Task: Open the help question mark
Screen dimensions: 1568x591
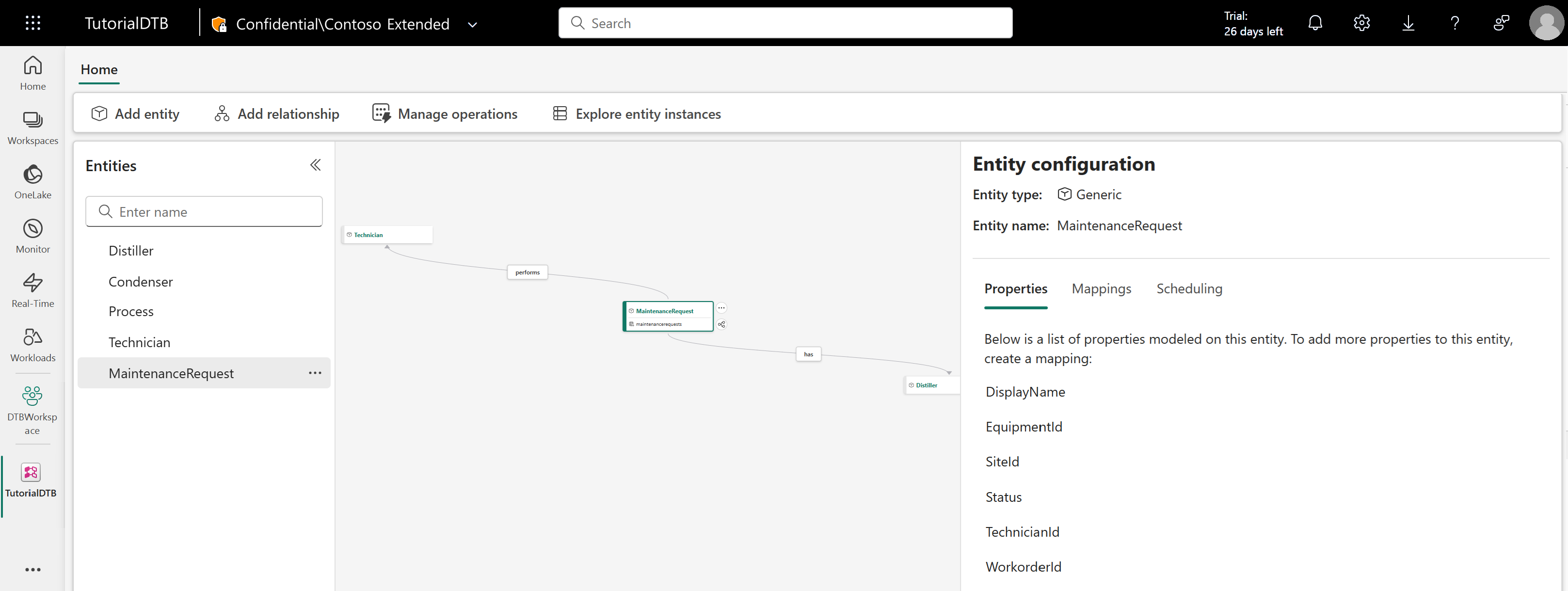Action: (1455, 23)
